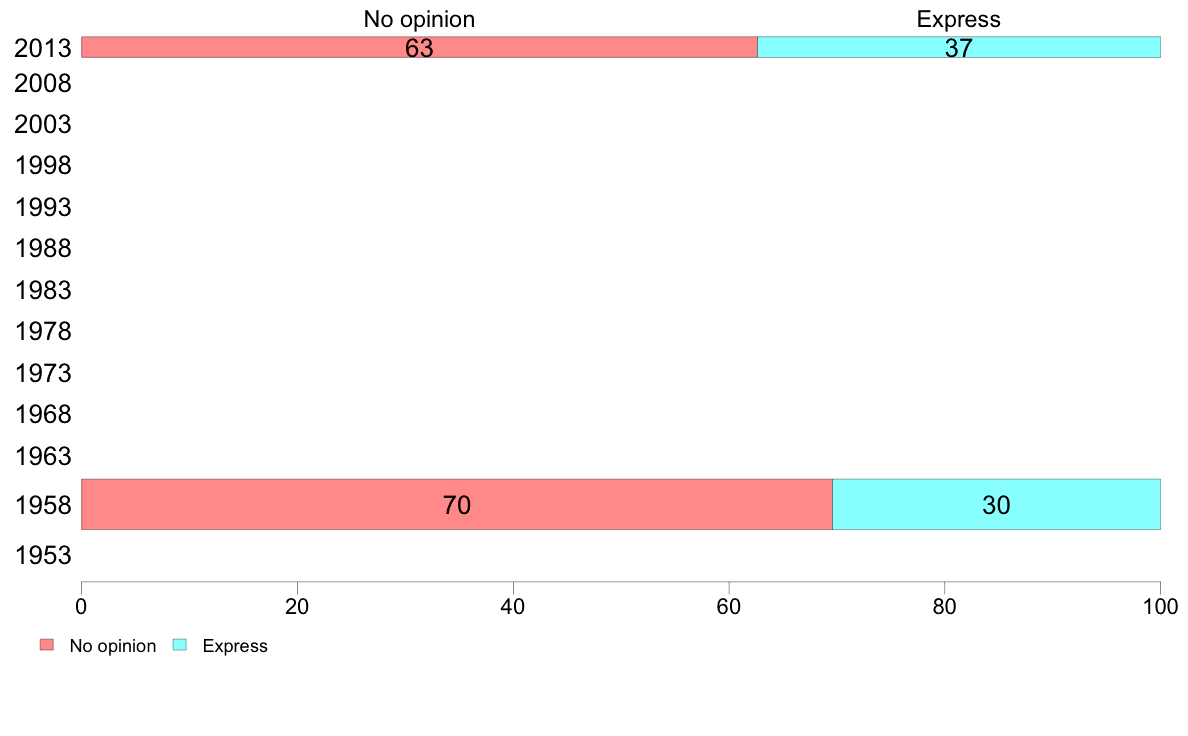Click the 1958 No opinion bar showing 70
The image size is (1188, 736).
point(457,504)
